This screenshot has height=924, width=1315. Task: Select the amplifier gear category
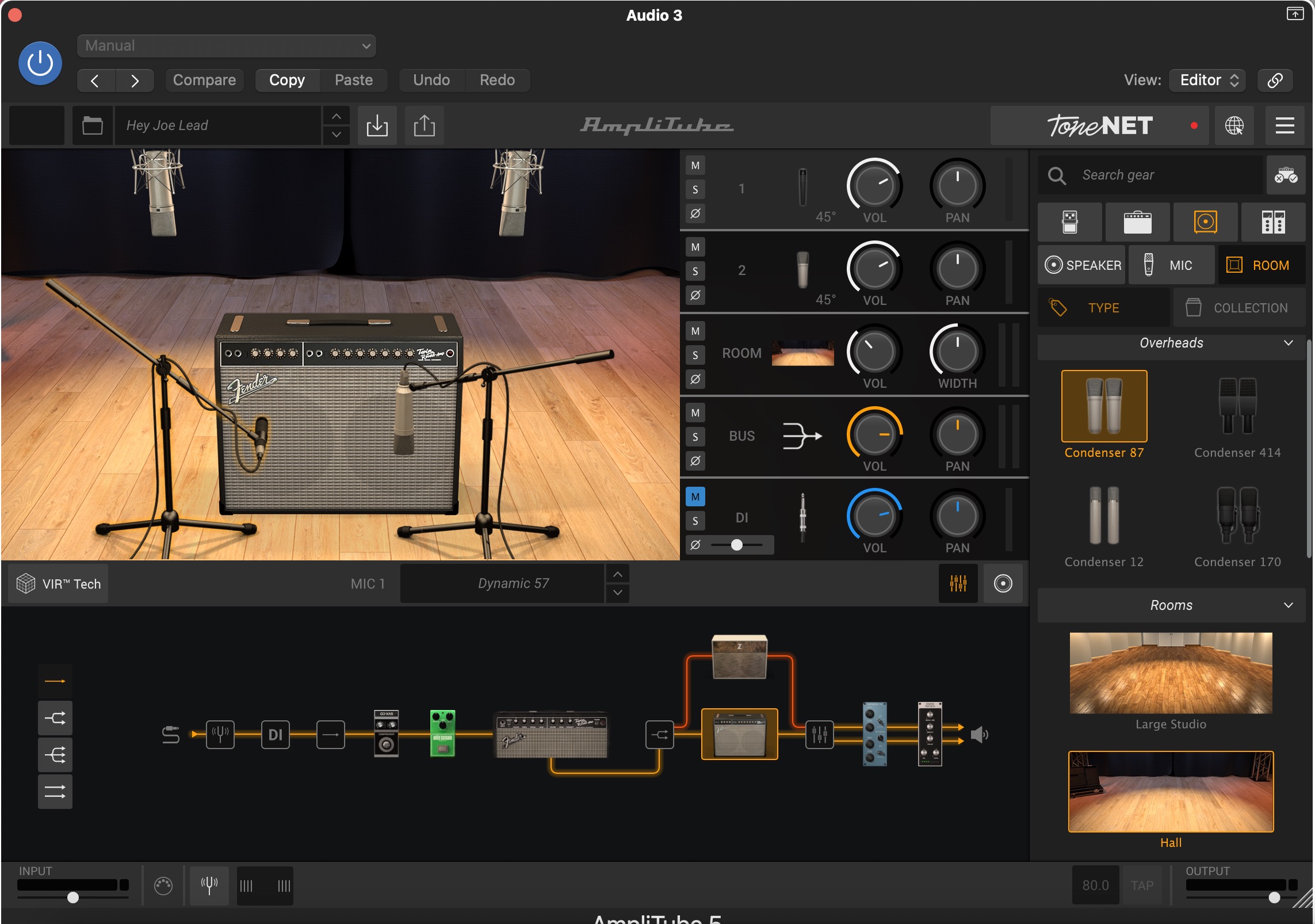[1137, 222]
